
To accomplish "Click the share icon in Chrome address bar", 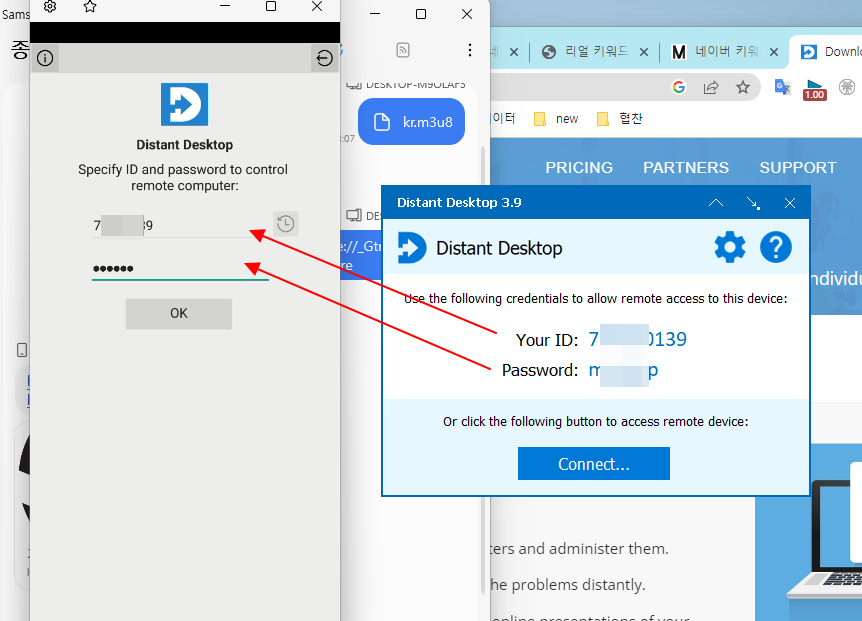I will coord(711,87).
